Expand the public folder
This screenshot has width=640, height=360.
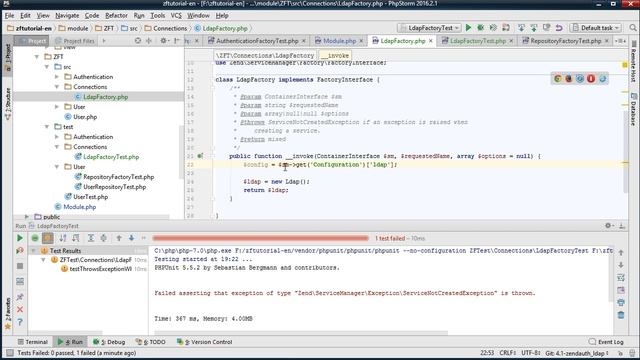(x=27, y=217)
